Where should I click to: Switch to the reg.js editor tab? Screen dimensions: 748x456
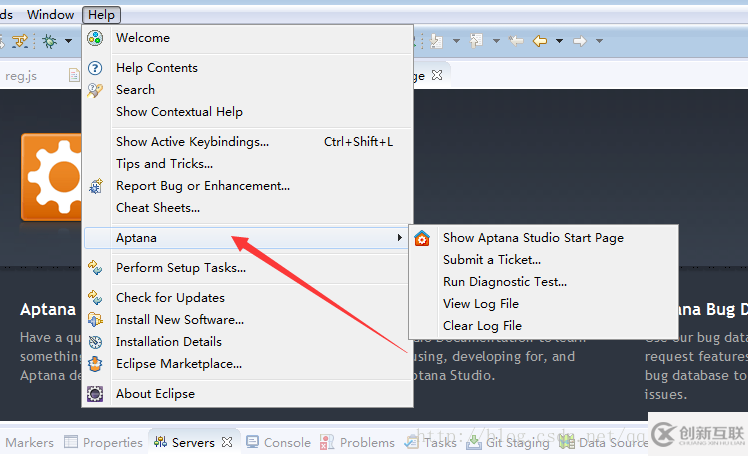click(x=21, y=76)
